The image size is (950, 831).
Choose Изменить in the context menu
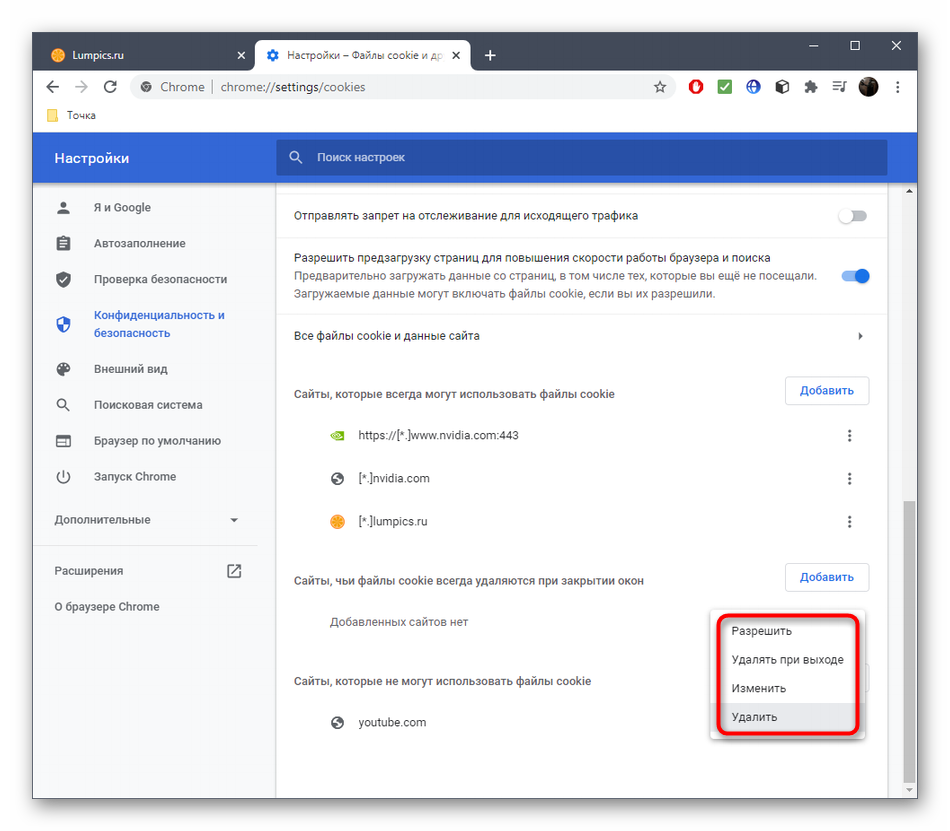click(788, 689)
